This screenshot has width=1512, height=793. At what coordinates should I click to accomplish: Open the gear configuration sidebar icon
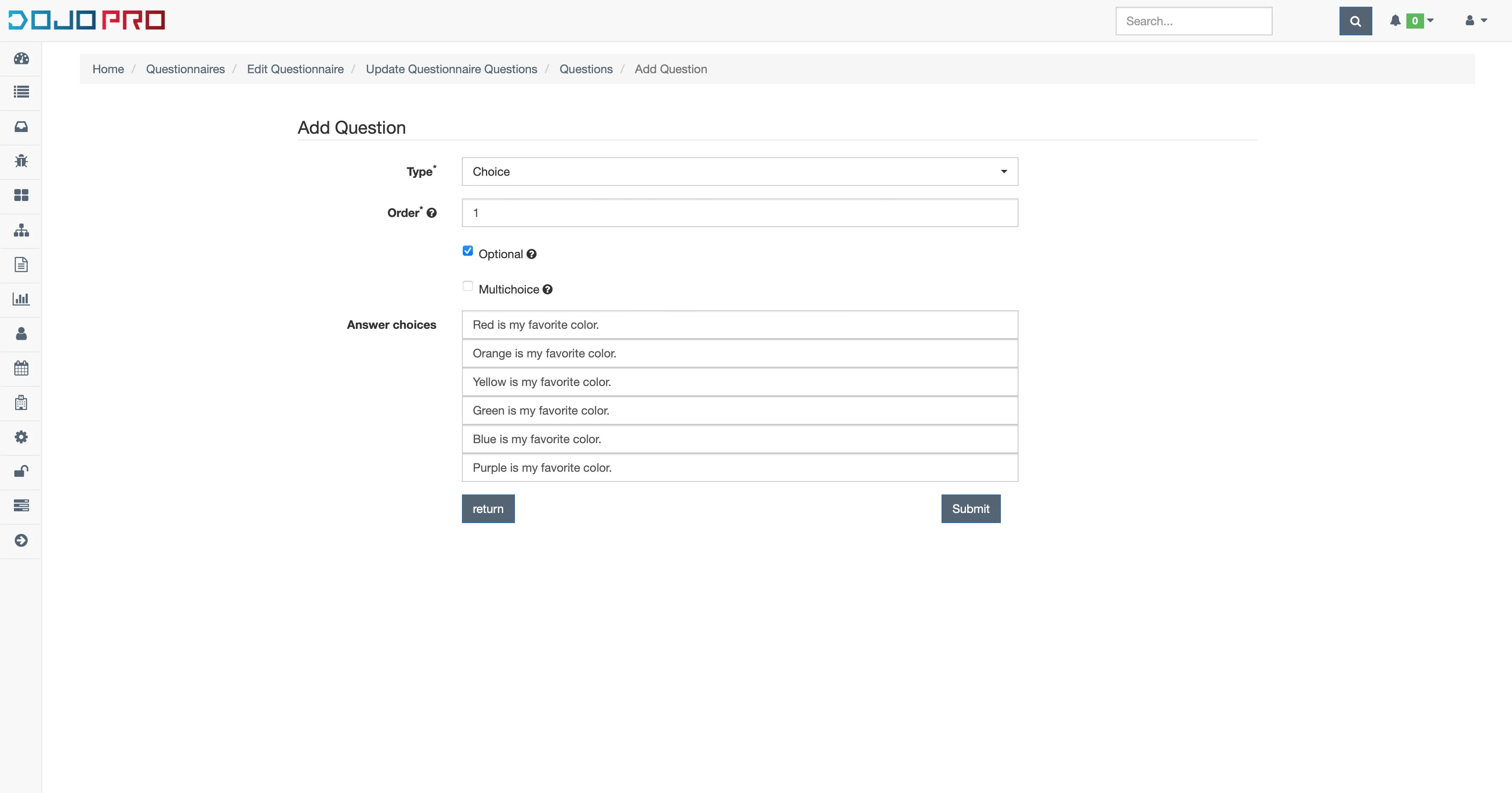pos(21,437)
